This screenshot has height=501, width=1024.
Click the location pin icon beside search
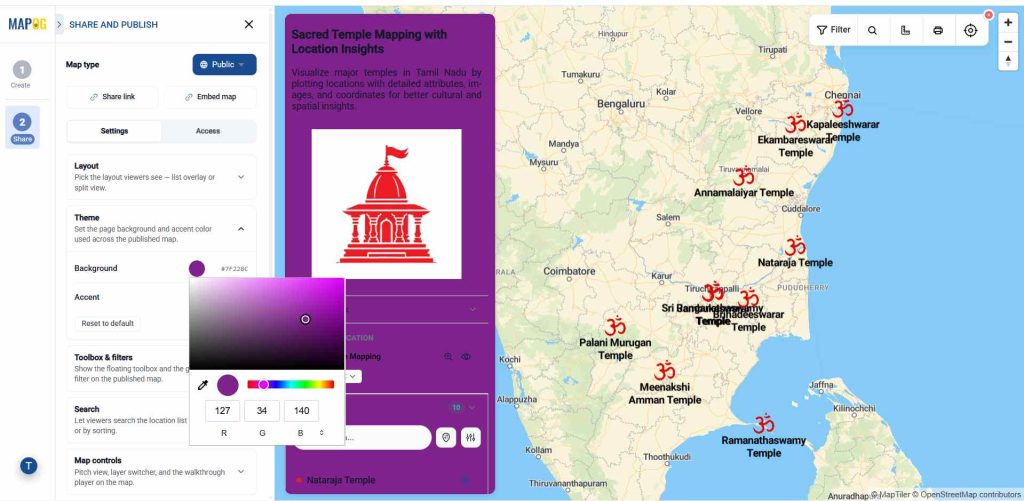(x=446, y=438)
